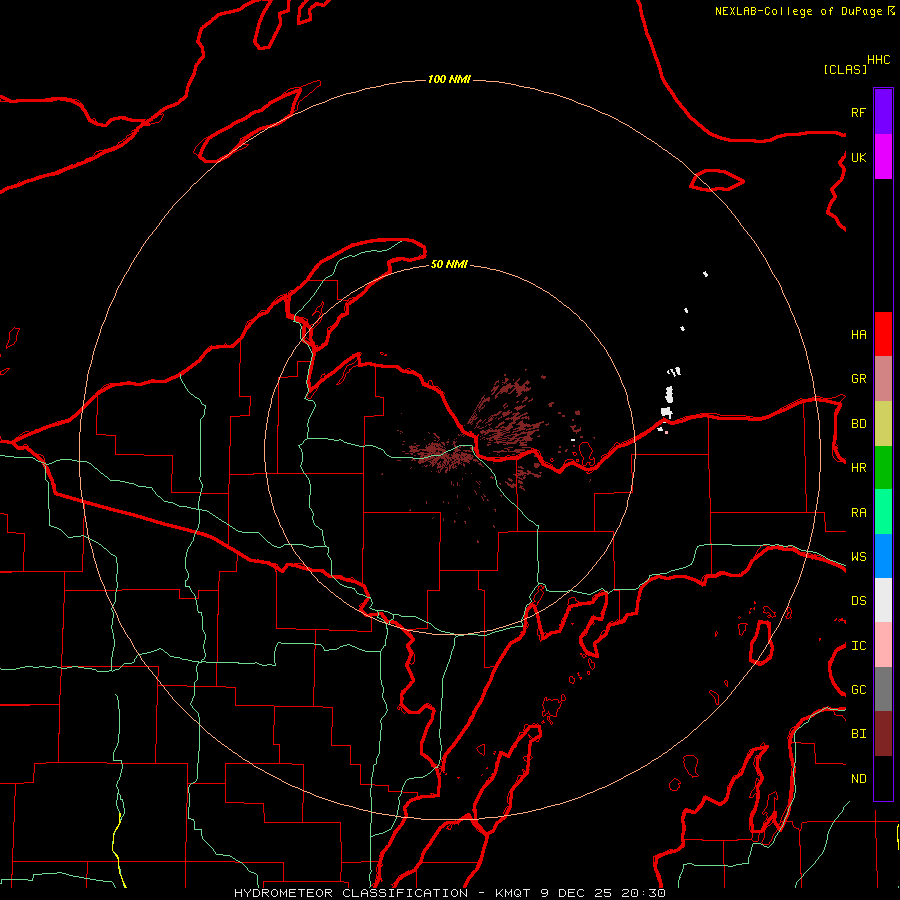Image resolution: width=900 pixels, height=900 pixels.
Task: Click the HHC product label
Action: tap(879, 60)
